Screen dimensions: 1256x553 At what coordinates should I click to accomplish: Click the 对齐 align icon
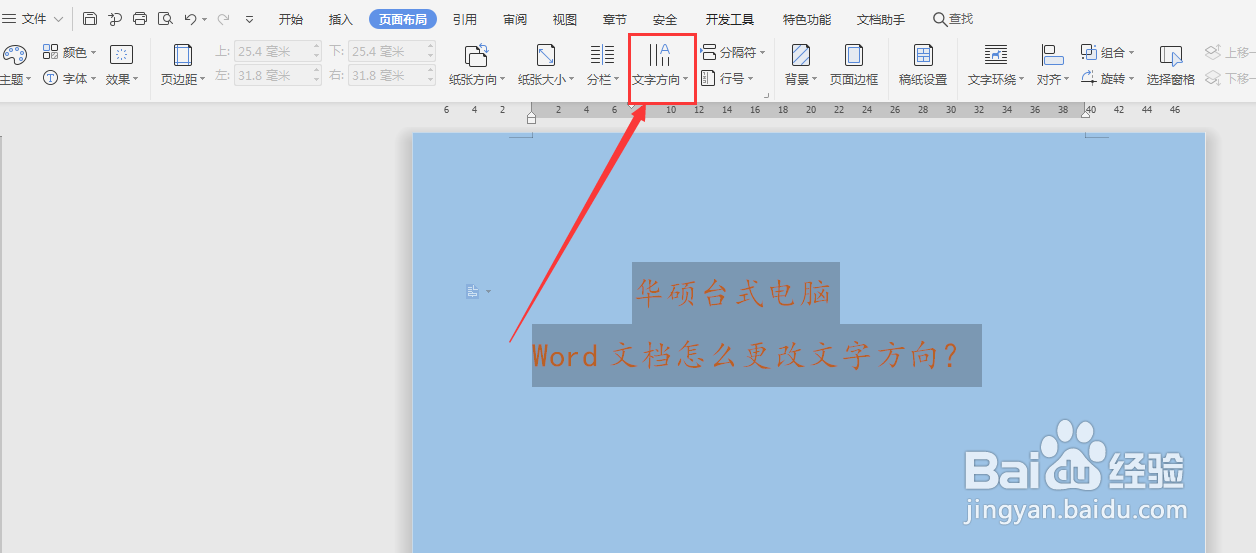tap(1051, 55)
